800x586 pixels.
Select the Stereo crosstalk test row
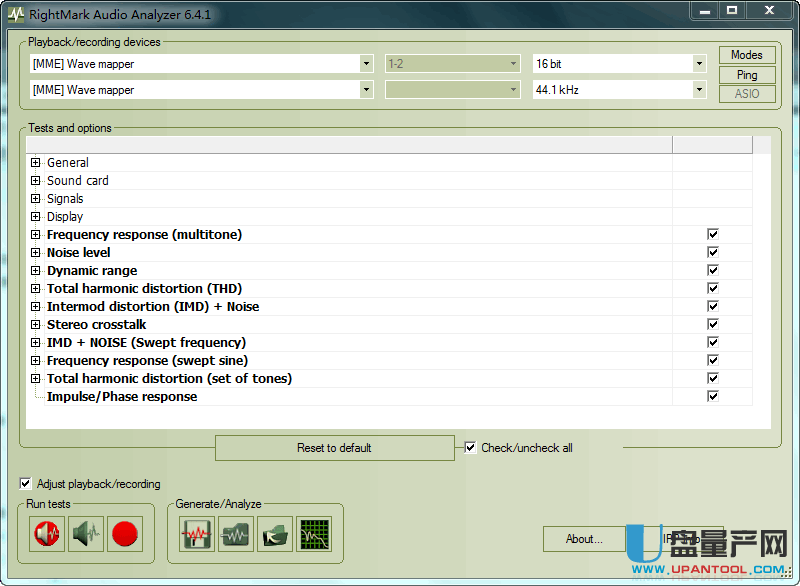(x=95, y=325)
